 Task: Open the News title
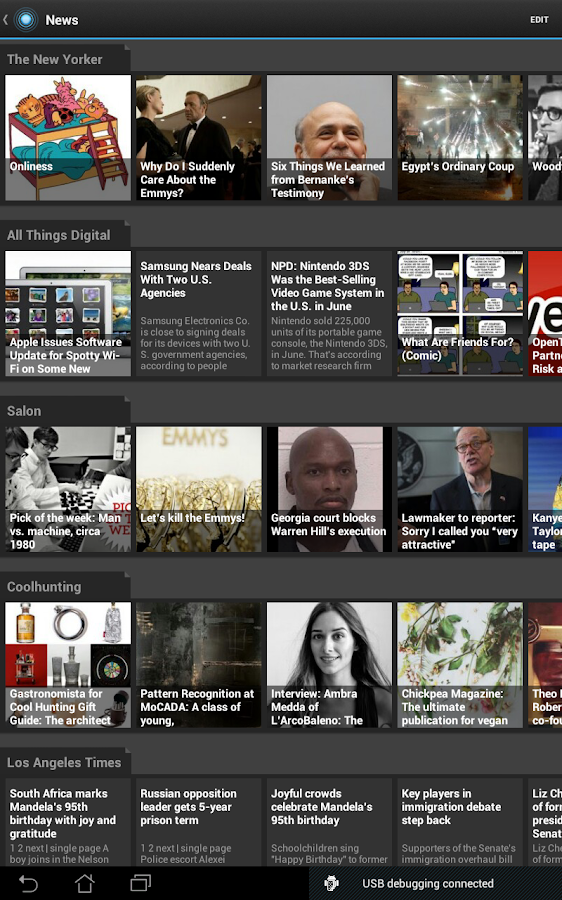click(x=61, y=20)
